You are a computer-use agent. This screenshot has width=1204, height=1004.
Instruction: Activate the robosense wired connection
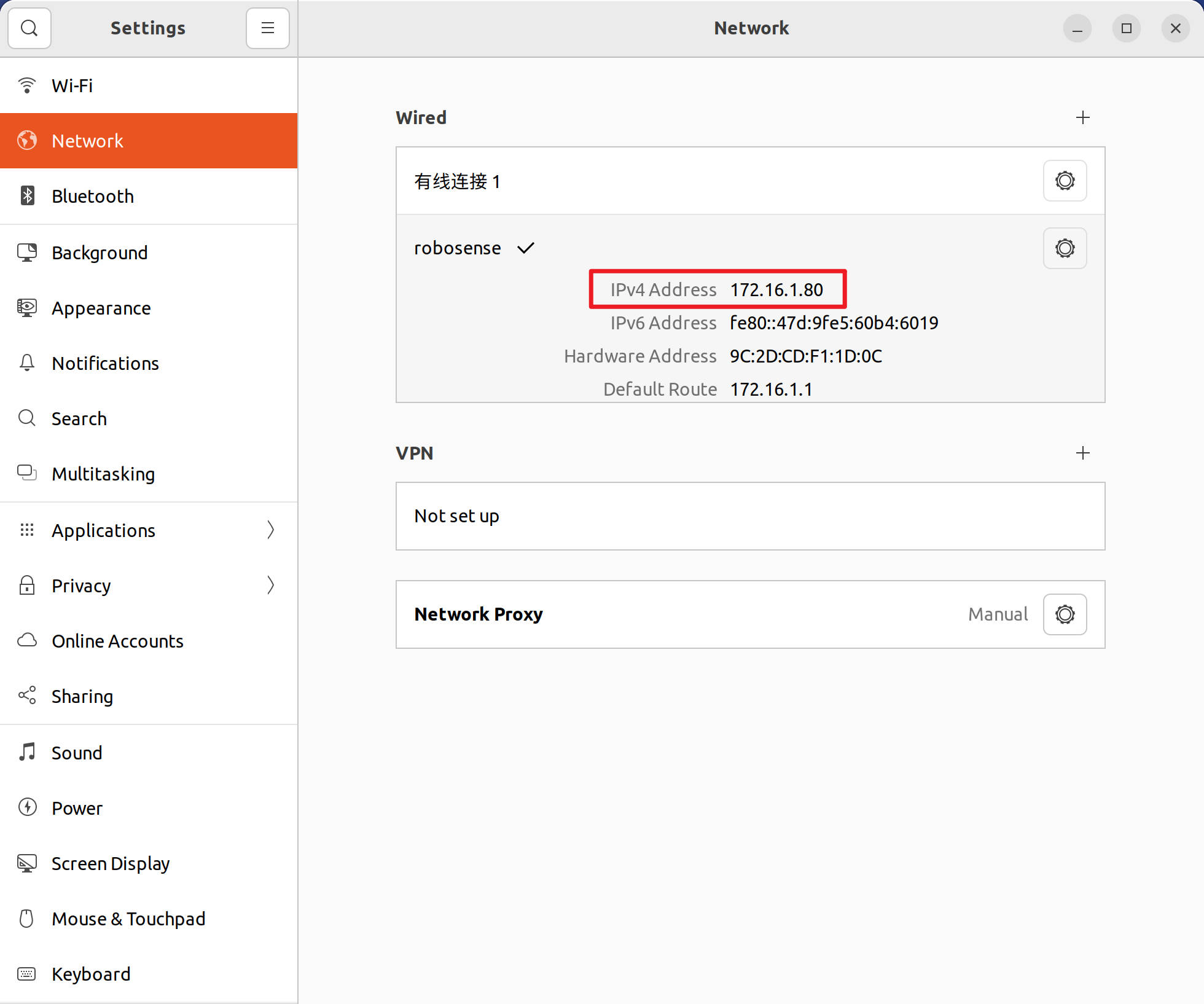458,248
